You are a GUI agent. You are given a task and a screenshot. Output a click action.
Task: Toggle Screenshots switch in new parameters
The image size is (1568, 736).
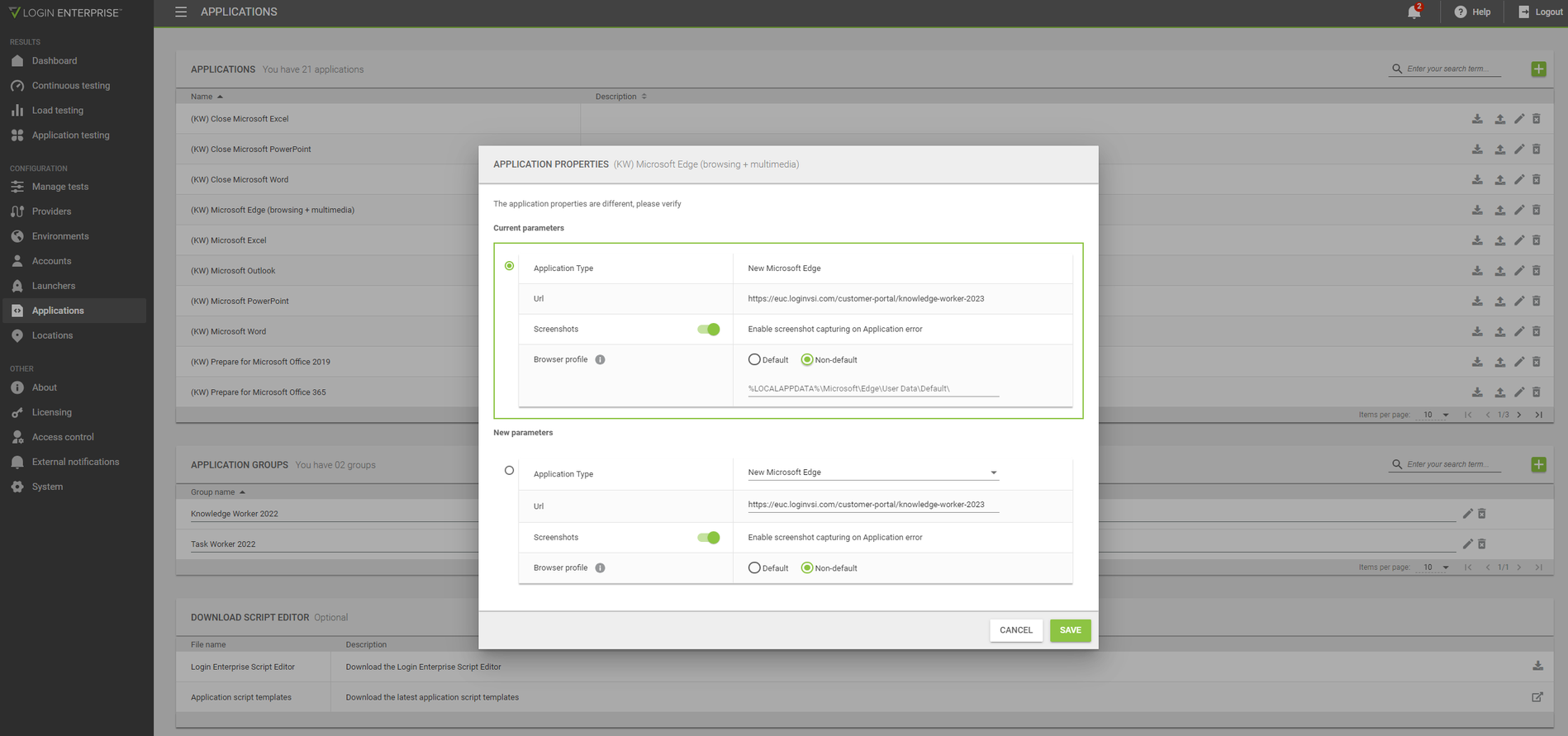coord(708,538)
